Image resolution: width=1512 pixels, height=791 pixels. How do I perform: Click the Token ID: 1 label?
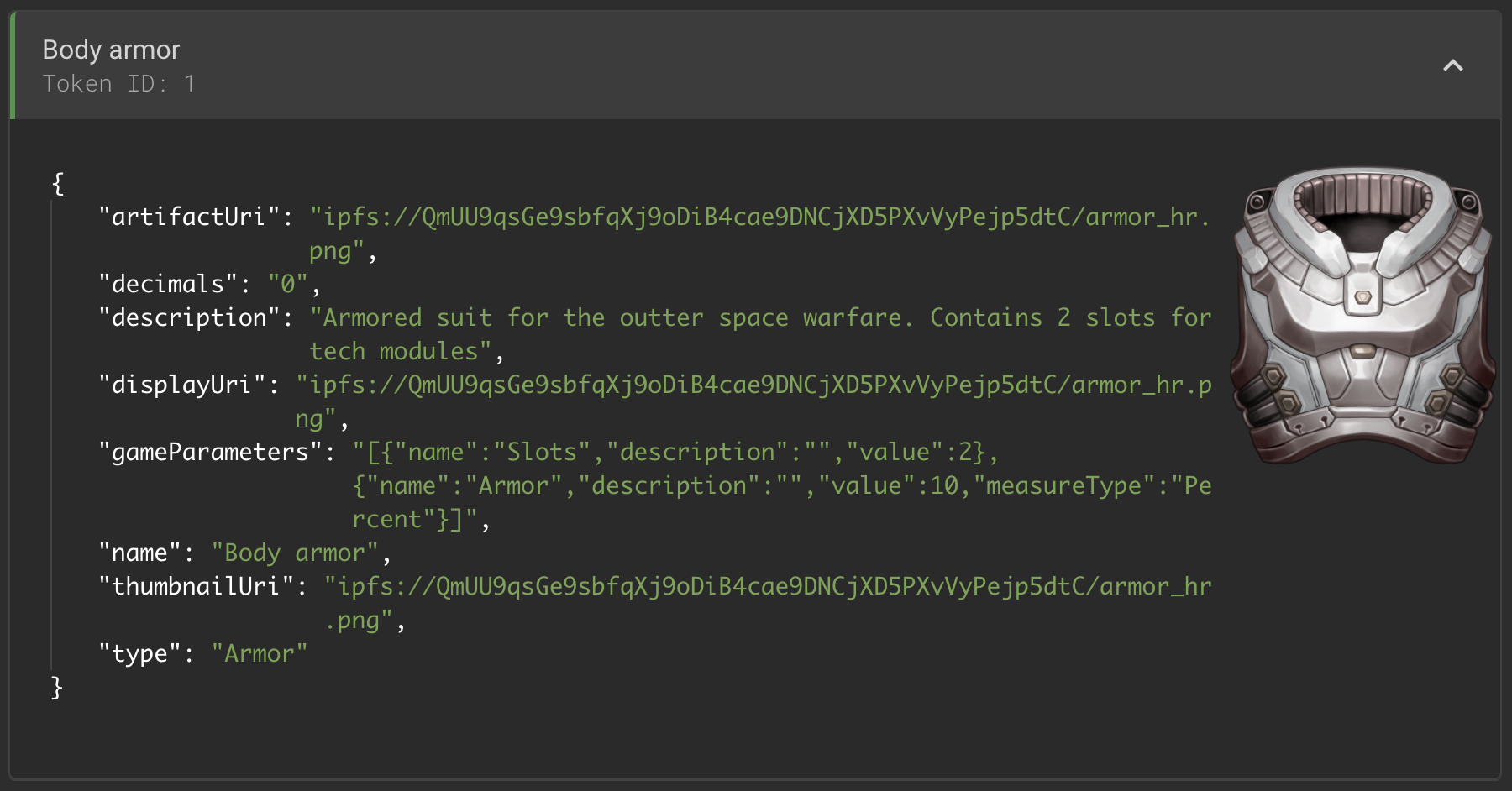click(x=120, y=83)
